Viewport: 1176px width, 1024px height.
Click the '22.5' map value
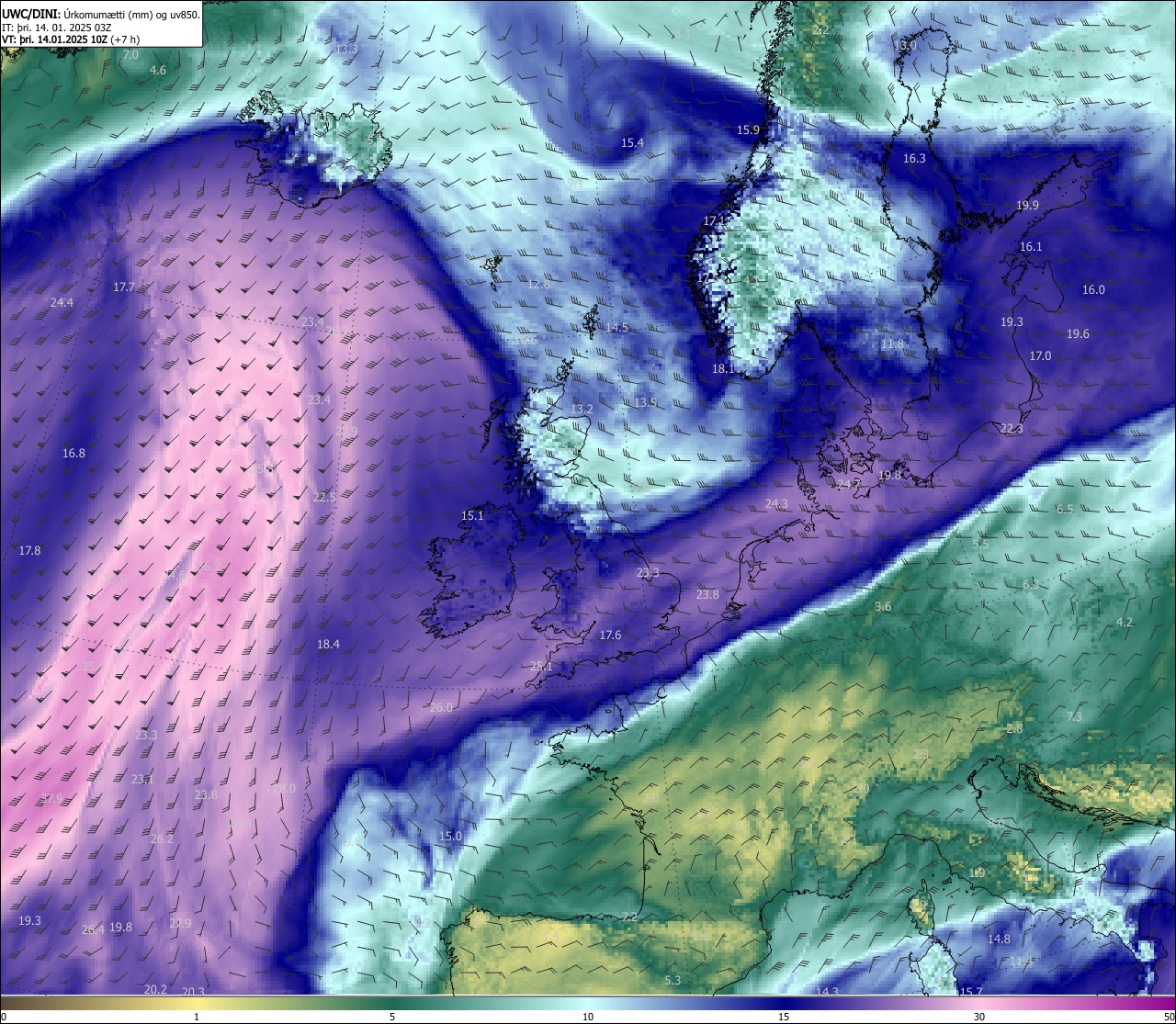(324, 497)
